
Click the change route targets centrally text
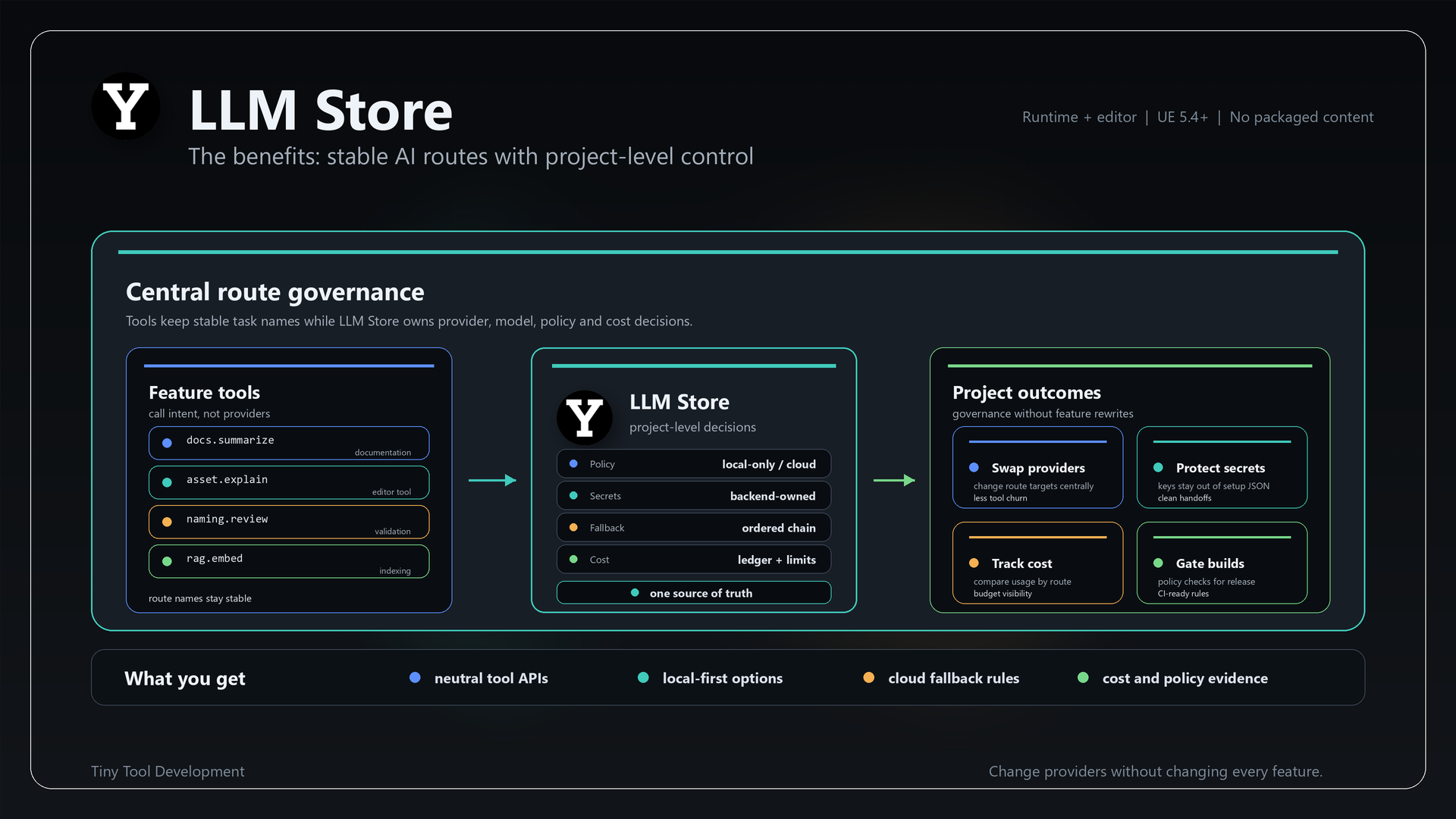click(1033, 486)
